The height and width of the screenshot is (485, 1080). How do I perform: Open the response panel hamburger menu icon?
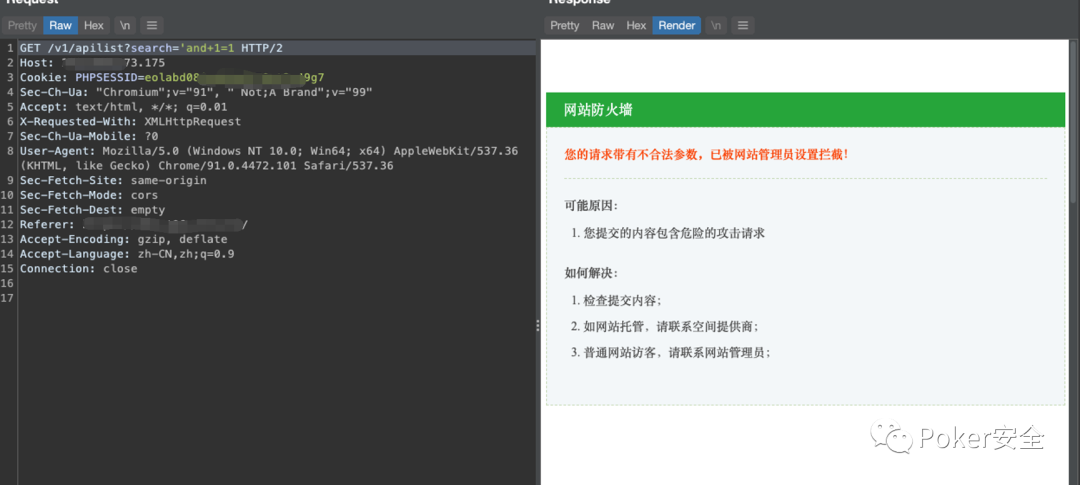click(742, 25)
